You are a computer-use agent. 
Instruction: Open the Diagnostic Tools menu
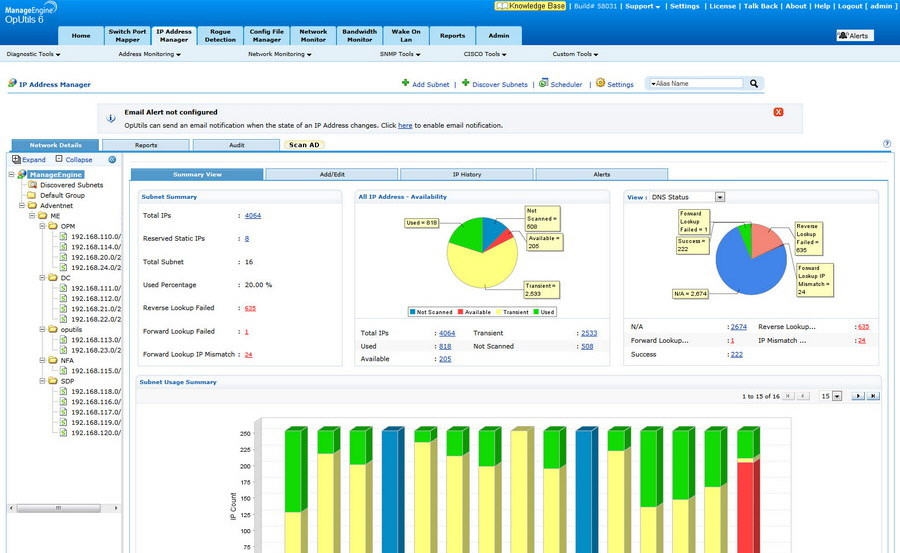(29, 54)
